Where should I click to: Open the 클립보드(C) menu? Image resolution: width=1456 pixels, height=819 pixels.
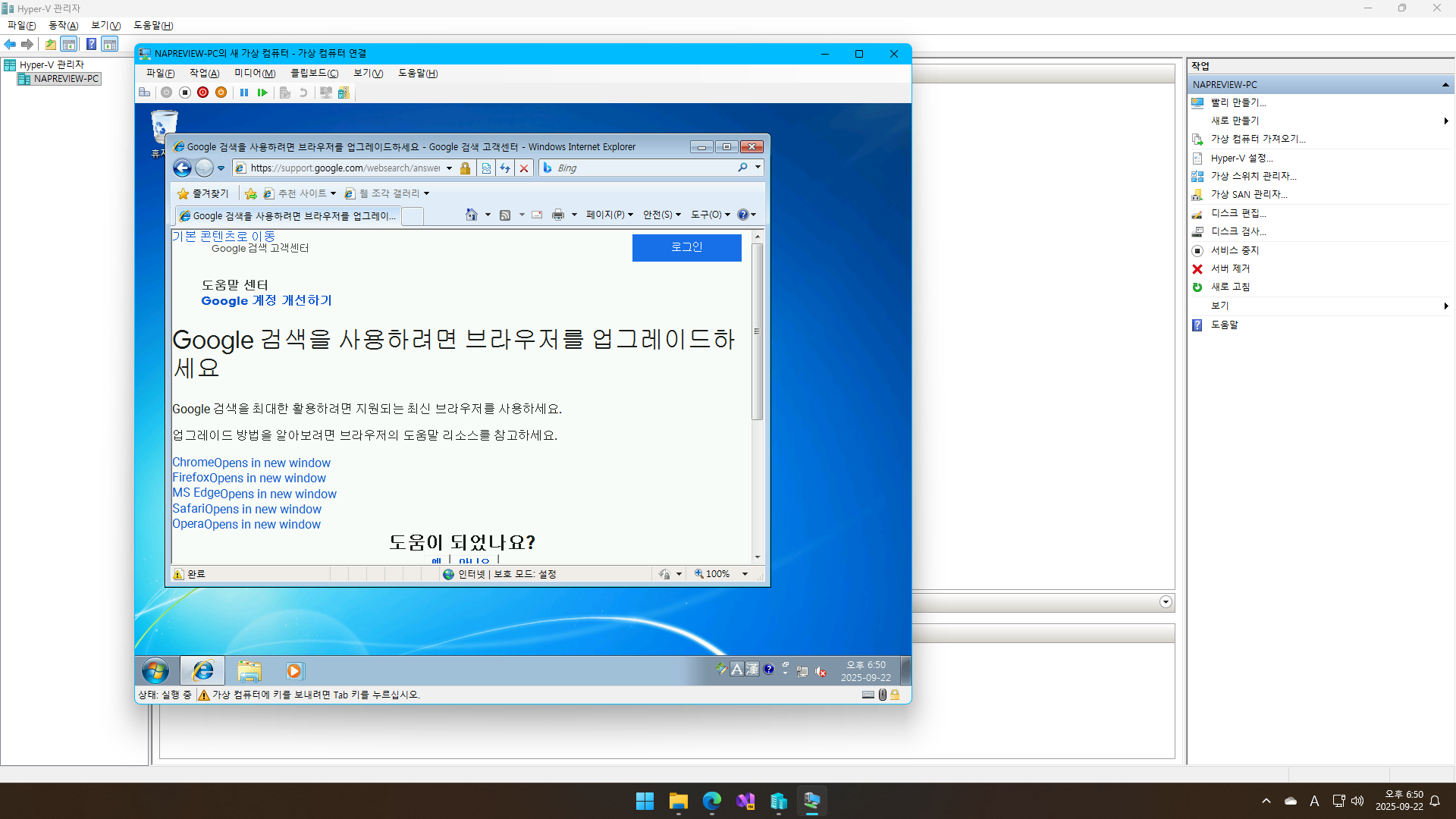(x=315, y=74)
